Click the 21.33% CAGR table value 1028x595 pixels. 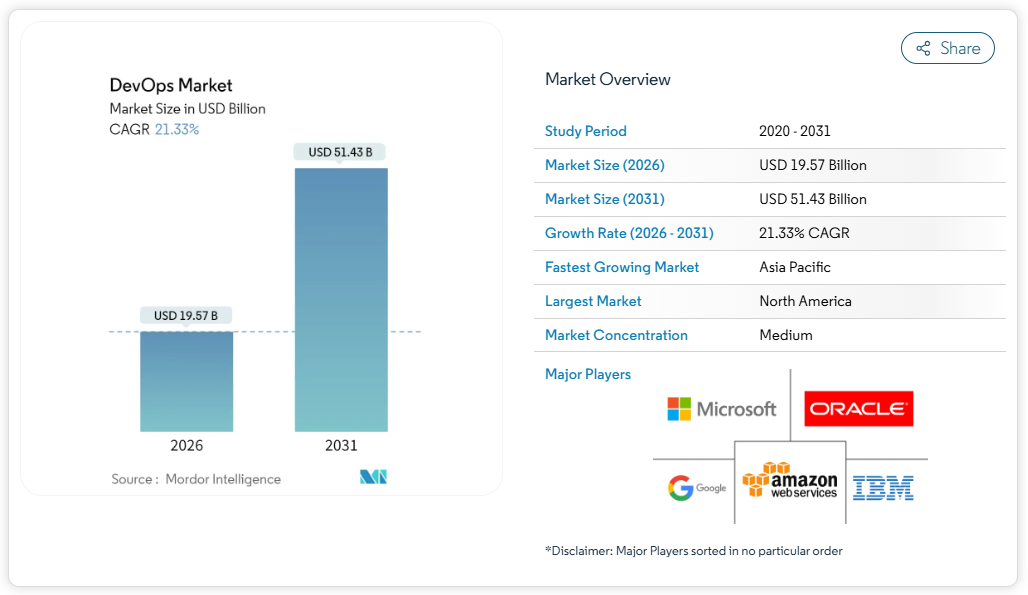point(804,233)
